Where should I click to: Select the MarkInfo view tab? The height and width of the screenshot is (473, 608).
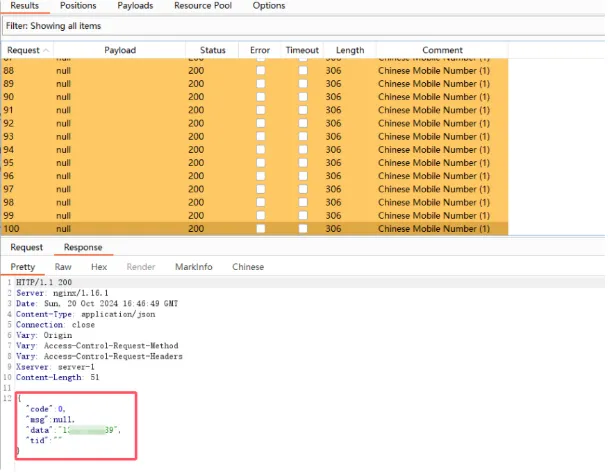tap(193, 267)
